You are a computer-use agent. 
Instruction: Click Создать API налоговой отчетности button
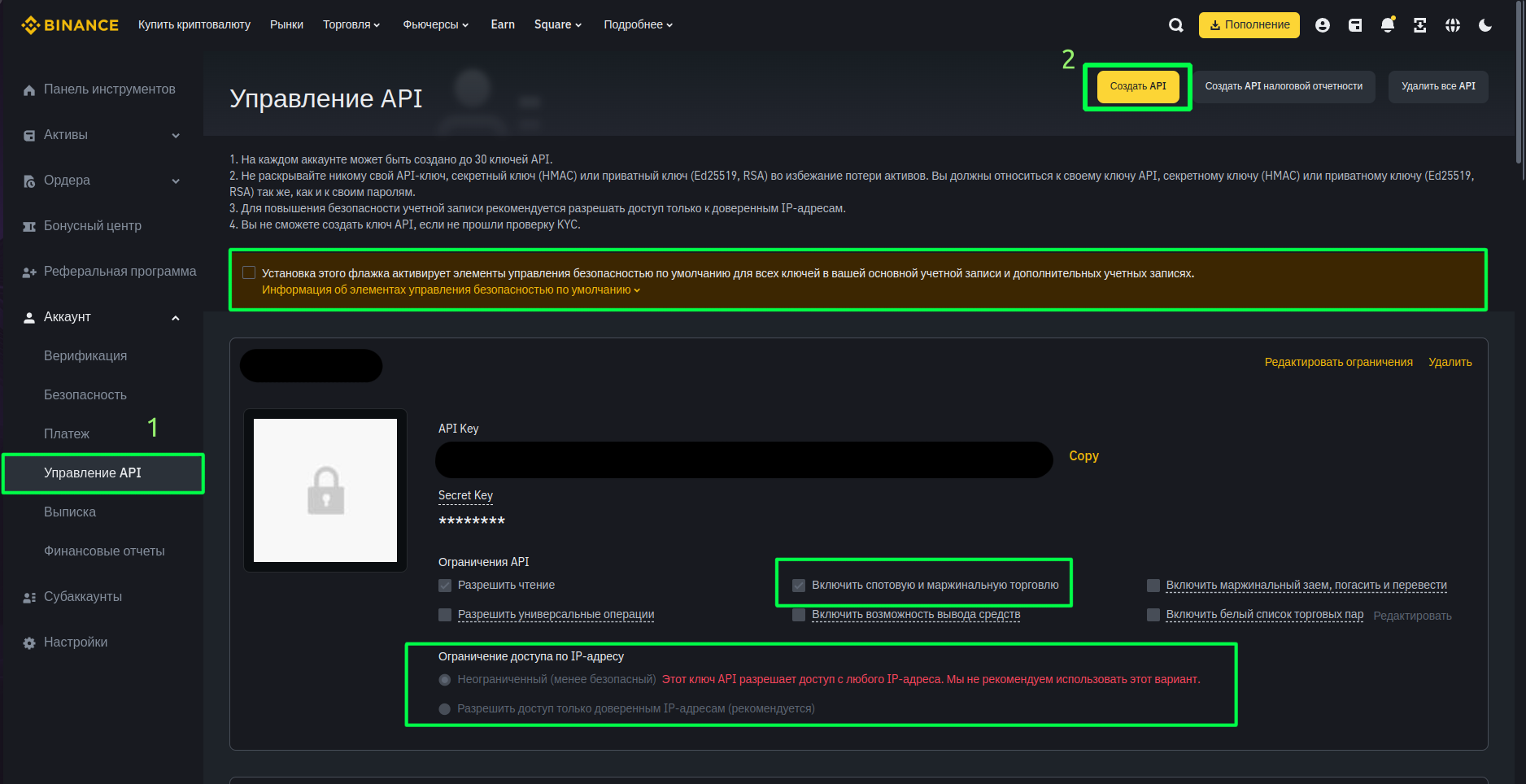[1284, 87]
